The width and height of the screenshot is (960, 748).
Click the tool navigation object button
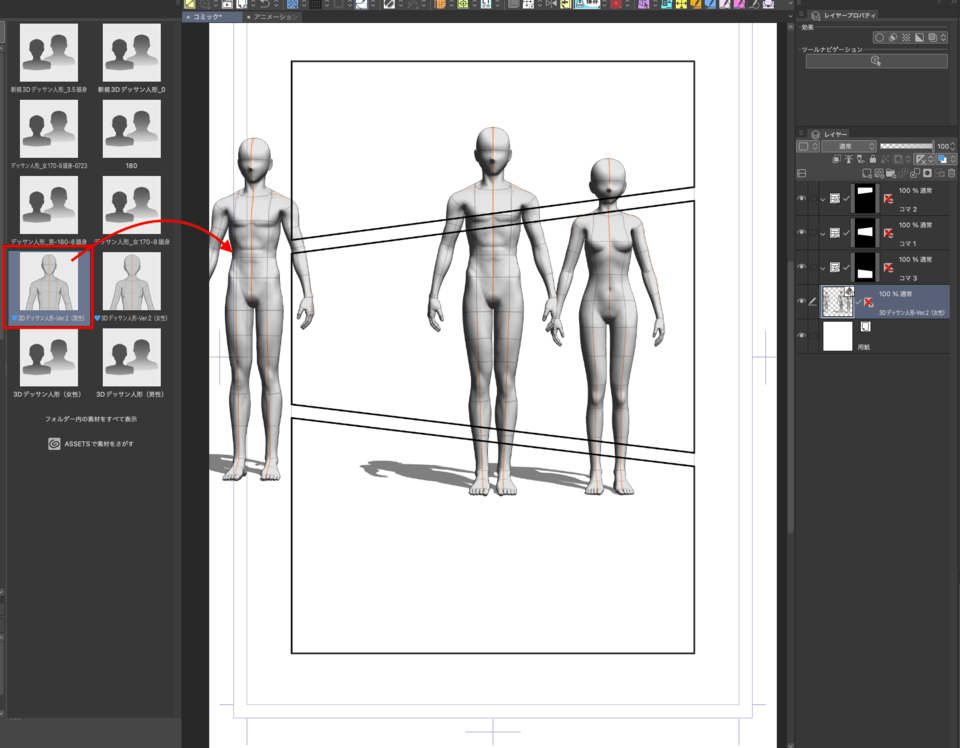[876, 61]
